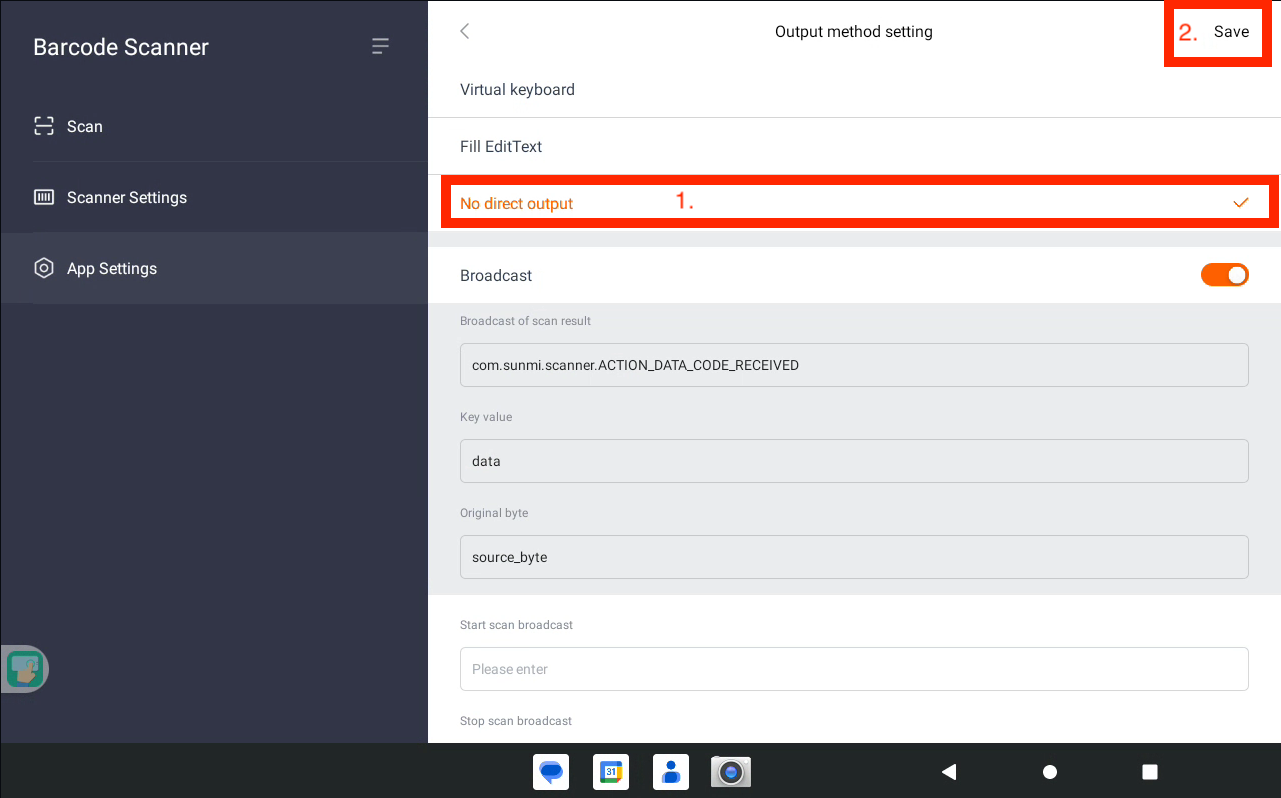
Task: Select Virtual keyboard output method
Action: pos(854,89)
